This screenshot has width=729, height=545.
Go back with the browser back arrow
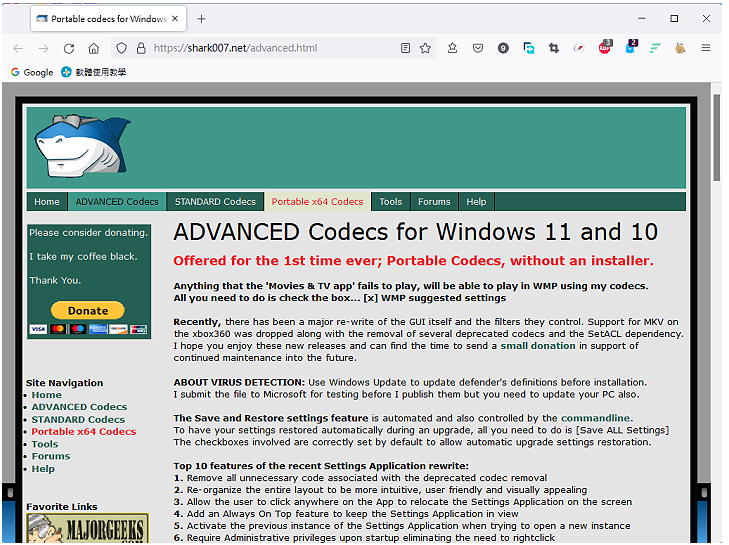click(19, 48)
